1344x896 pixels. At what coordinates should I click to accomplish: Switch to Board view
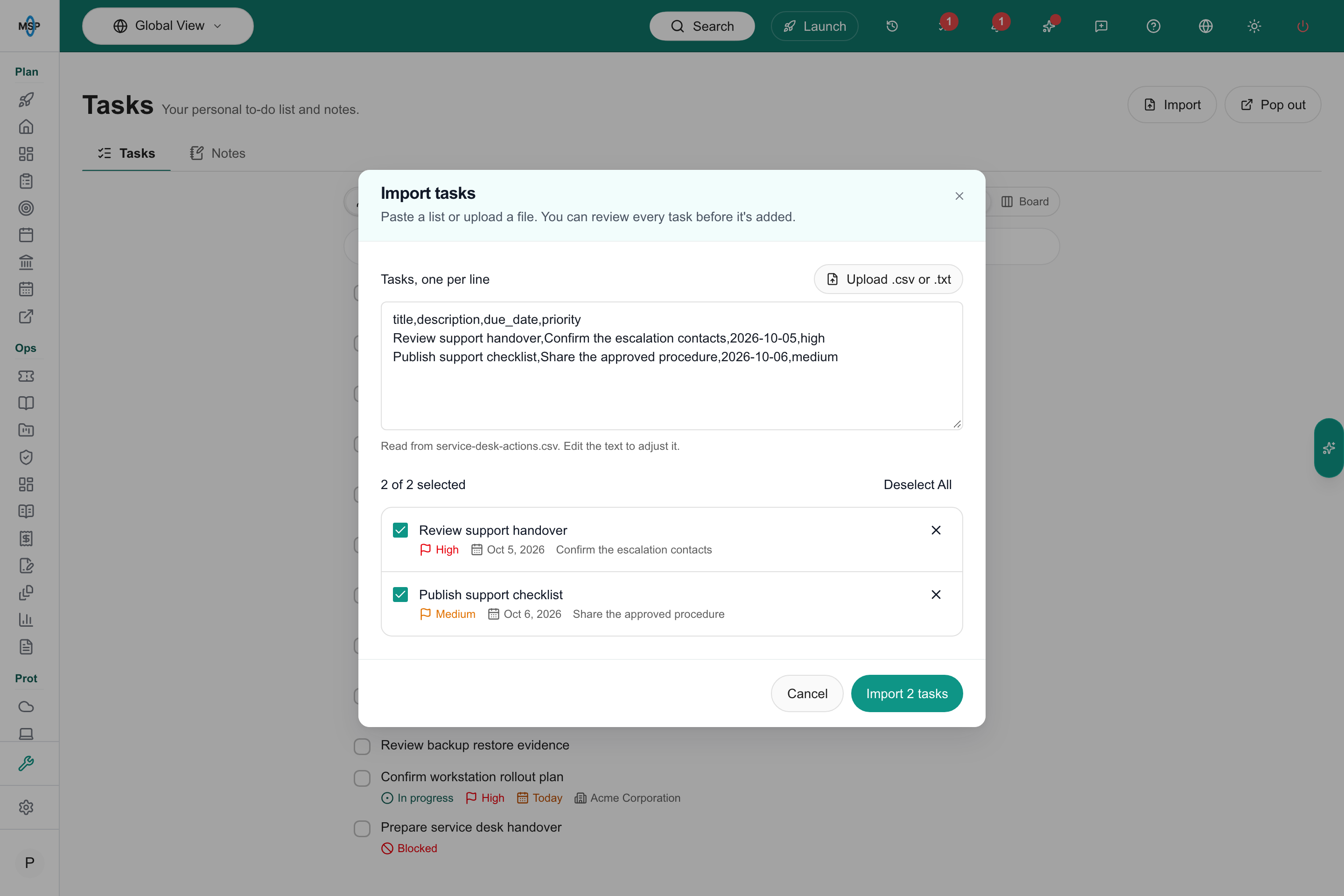click(1025, 202)
